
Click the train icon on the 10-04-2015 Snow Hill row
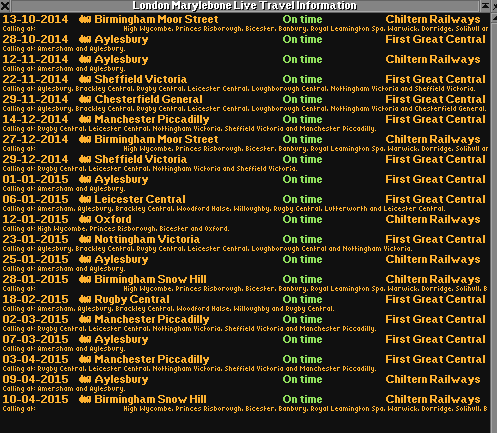pos(85,400)
